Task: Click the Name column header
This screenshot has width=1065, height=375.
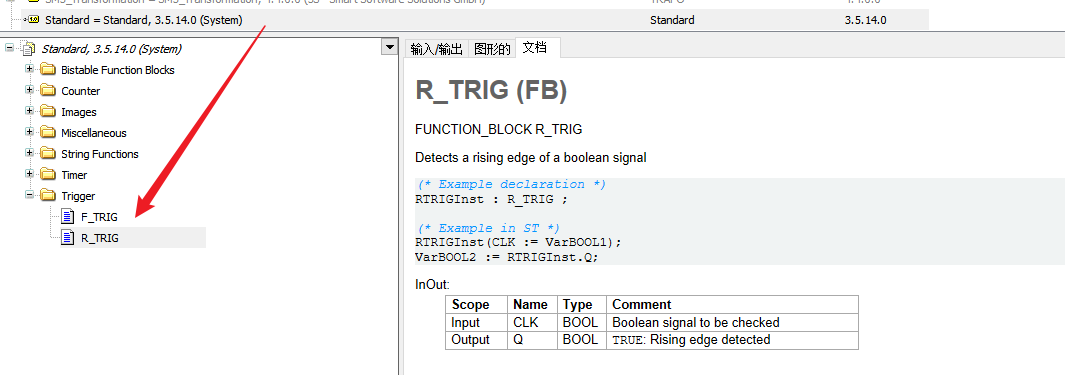Action: (x=532, y=304)
